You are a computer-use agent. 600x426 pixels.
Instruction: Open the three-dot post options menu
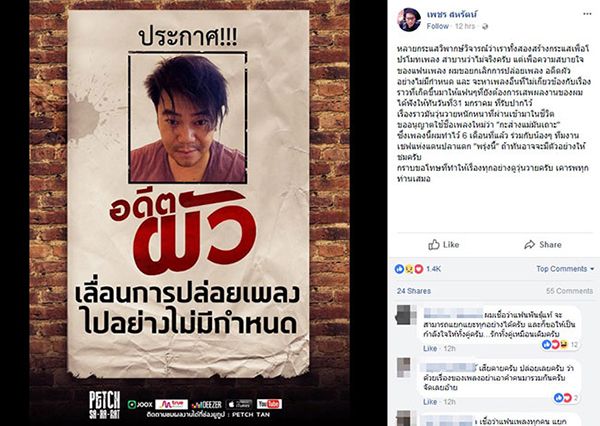click(x=587, y=14)
